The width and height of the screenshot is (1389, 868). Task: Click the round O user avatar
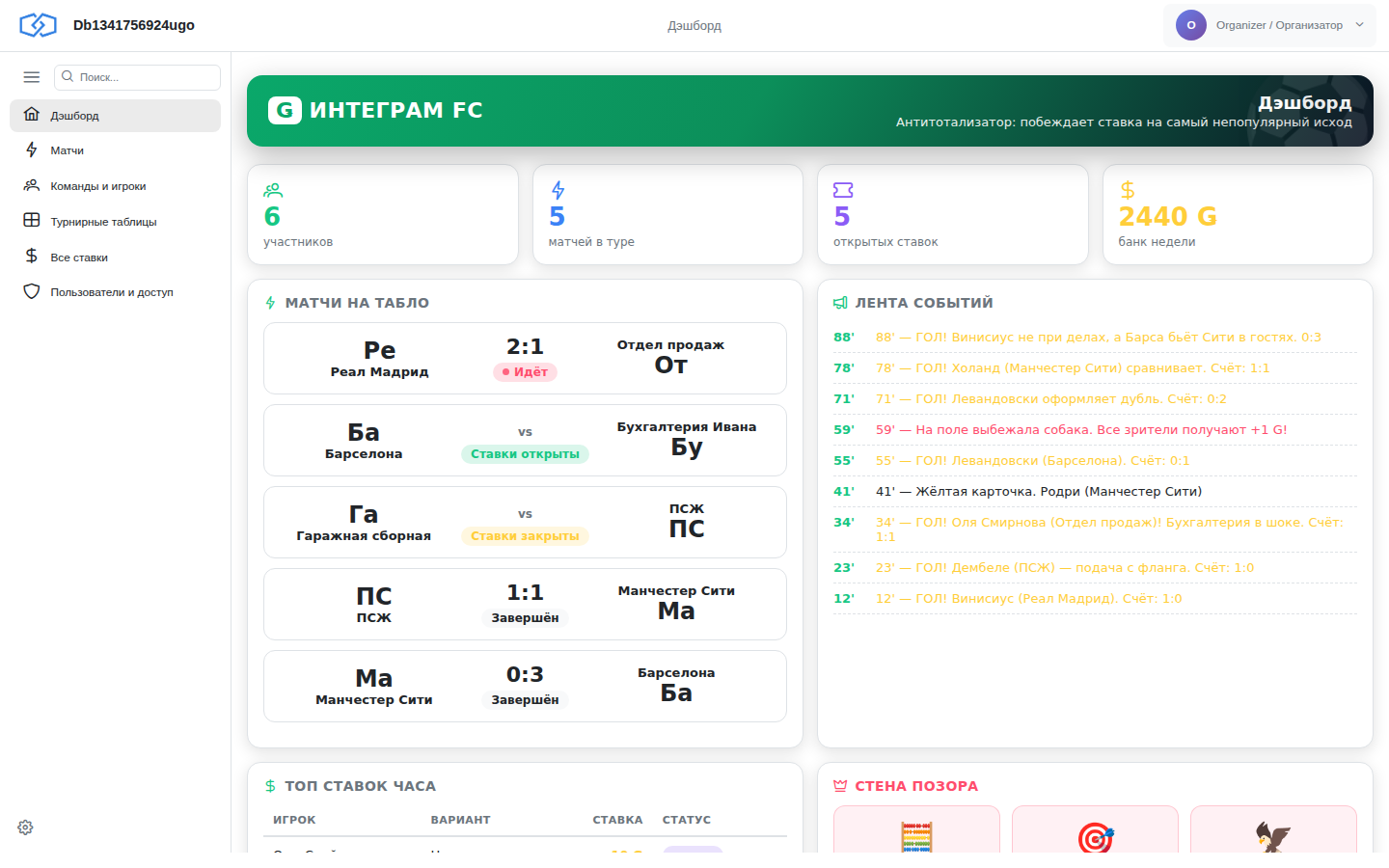pyautogui.click(x=1191, y=25)
